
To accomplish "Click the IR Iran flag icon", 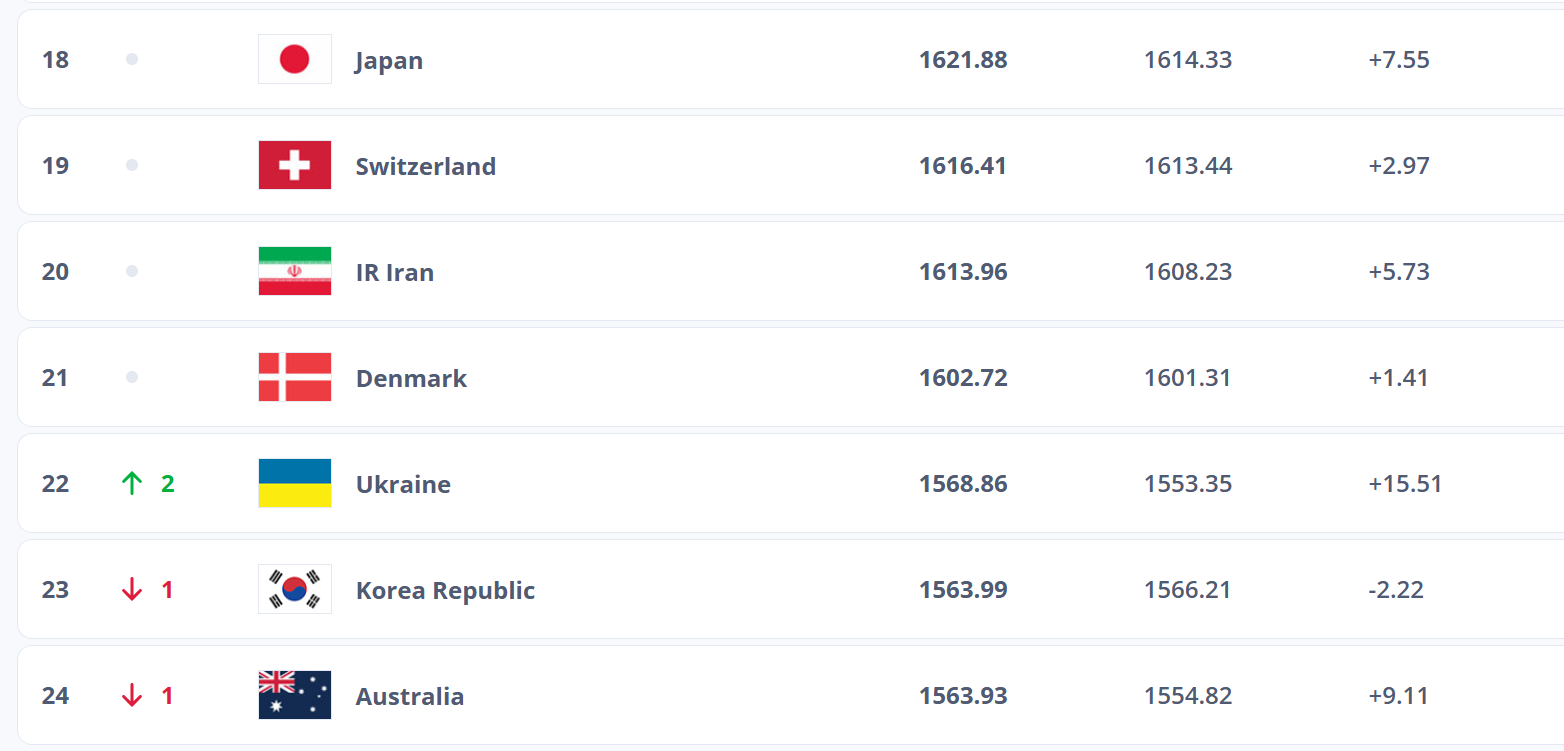I will (x=295, y=271).
